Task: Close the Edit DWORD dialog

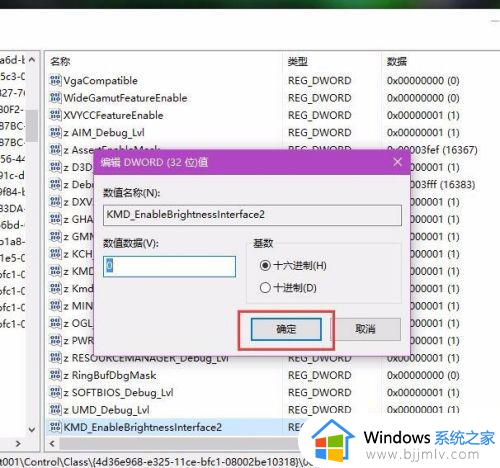Action: (397, 162)
